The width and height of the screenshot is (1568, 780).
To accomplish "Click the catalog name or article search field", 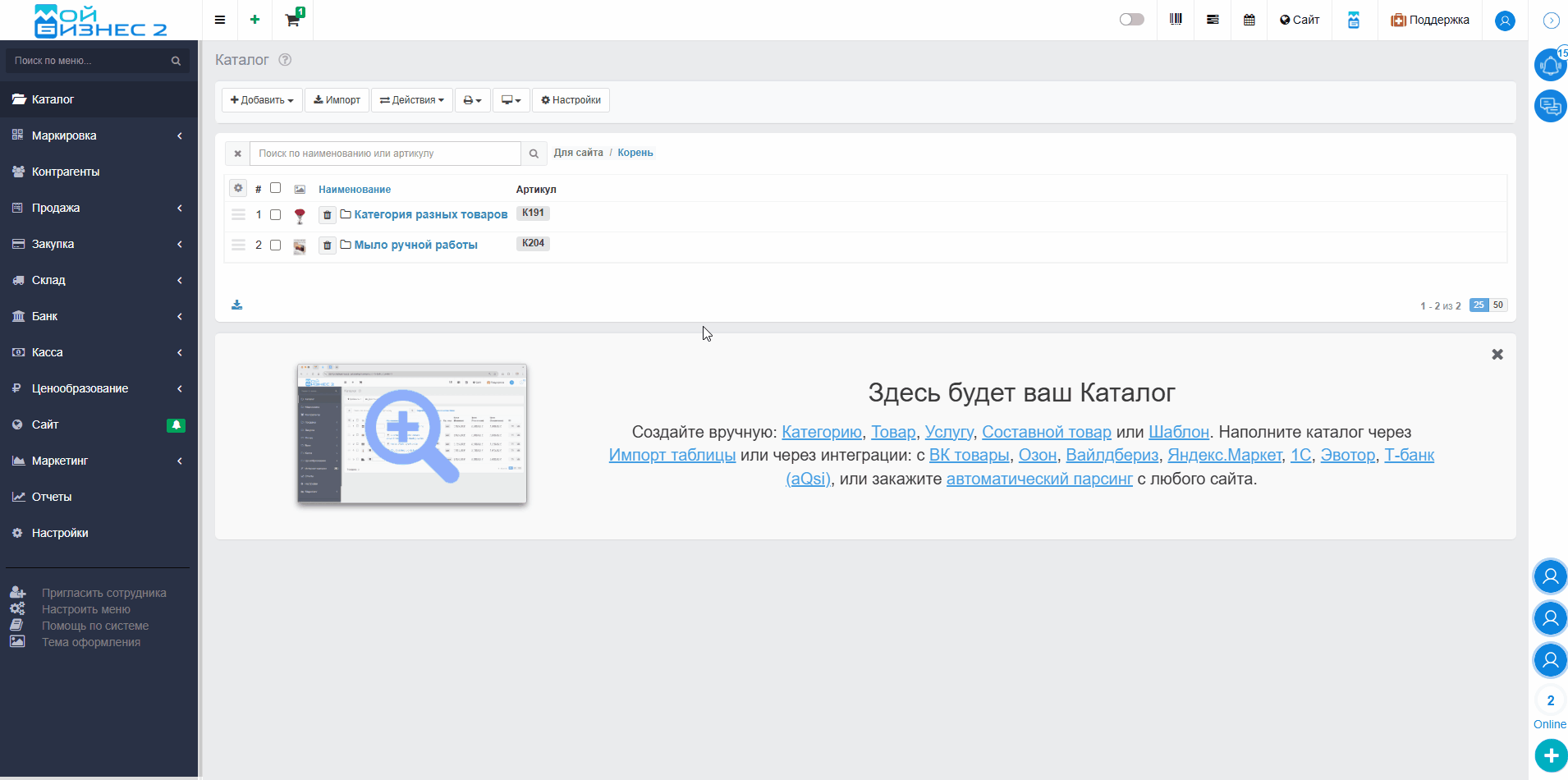I will point(385,154).
